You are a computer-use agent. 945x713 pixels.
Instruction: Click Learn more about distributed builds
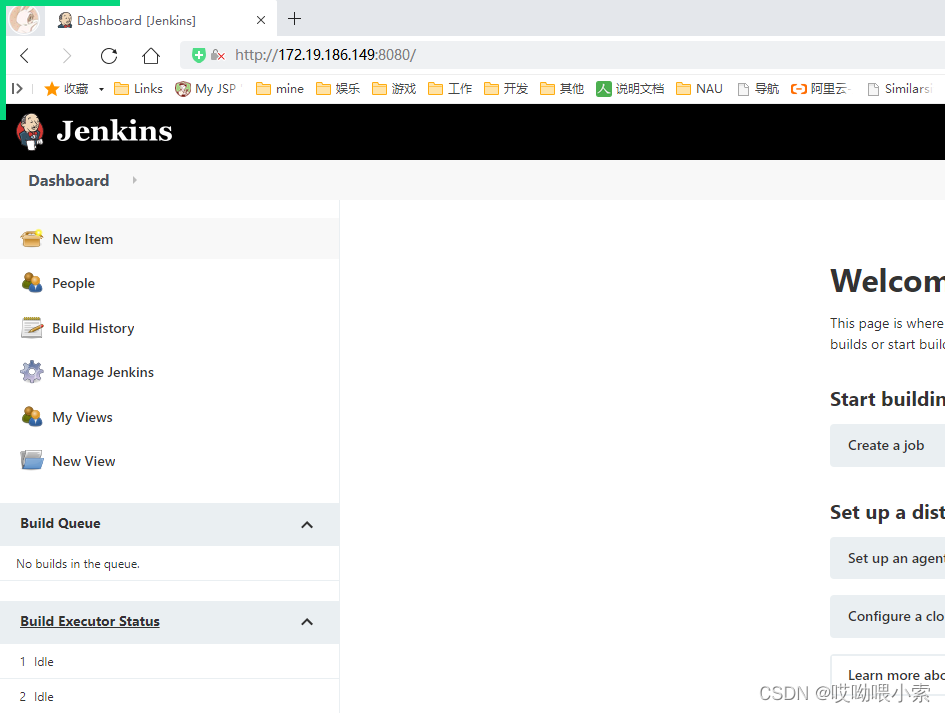(x=888, y=675)
